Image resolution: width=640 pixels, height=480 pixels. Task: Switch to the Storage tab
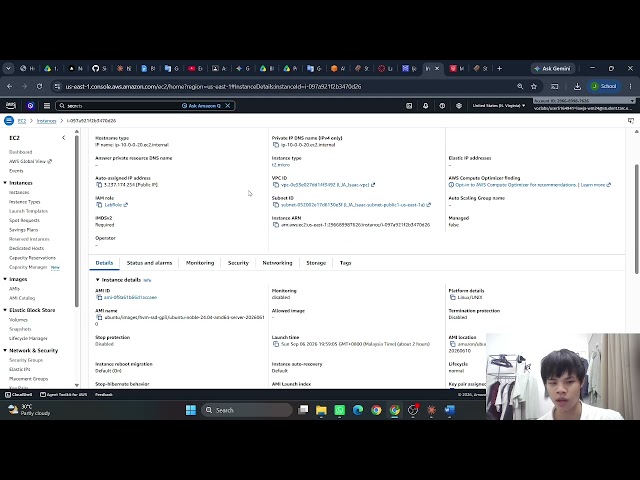tap(316, 263)
